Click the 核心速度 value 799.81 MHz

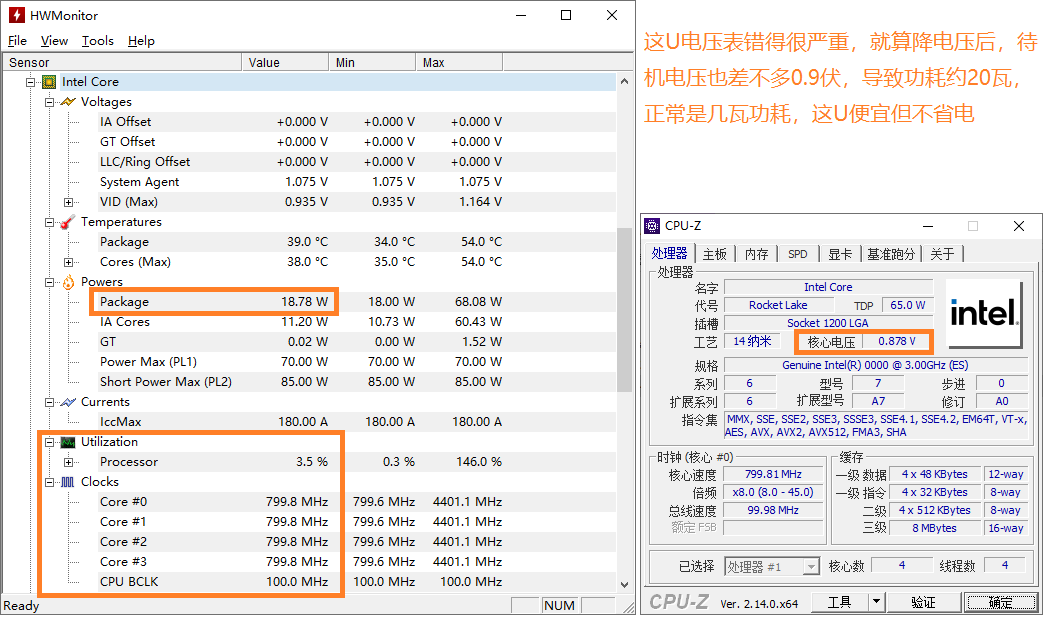(773, 475)
